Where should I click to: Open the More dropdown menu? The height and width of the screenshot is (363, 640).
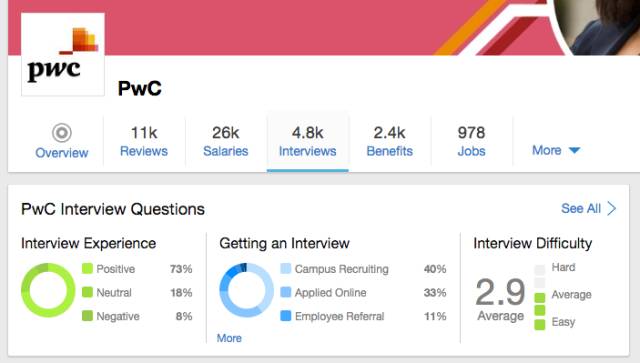556,150
